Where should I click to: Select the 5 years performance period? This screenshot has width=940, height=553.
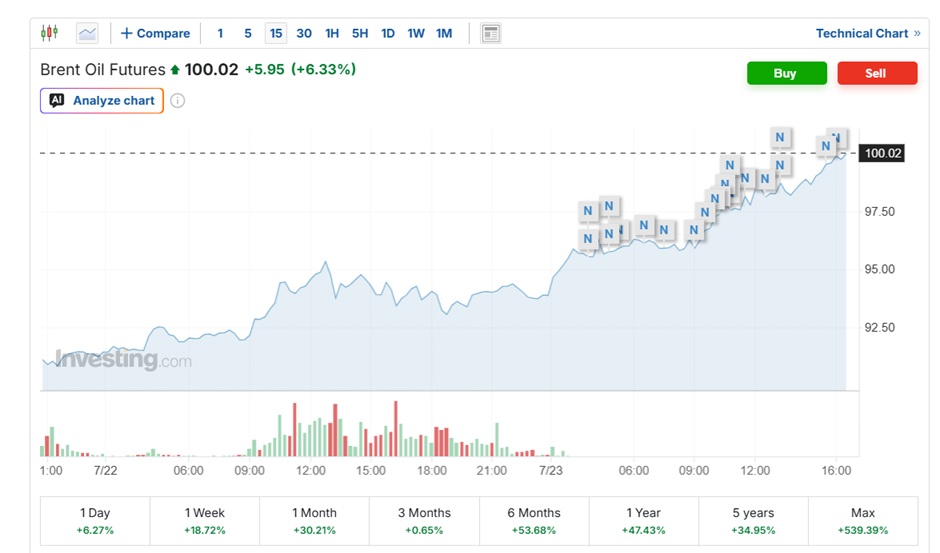pyautogui.click(x=753, y=521)
